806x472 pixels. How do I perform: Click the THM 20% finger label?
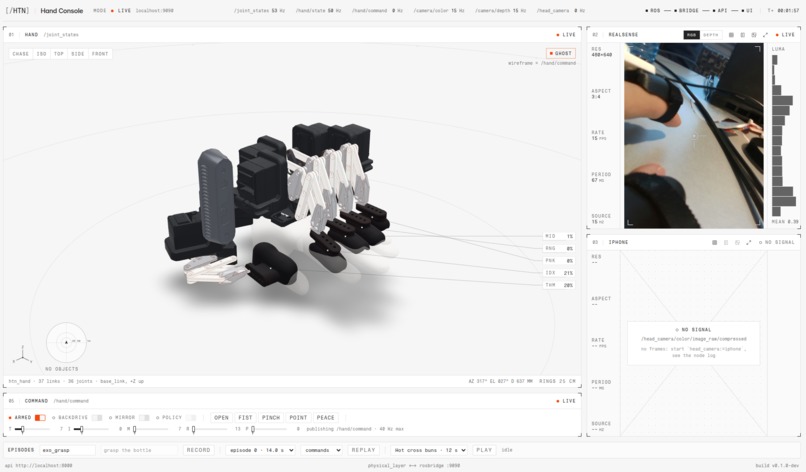(559, 285)
